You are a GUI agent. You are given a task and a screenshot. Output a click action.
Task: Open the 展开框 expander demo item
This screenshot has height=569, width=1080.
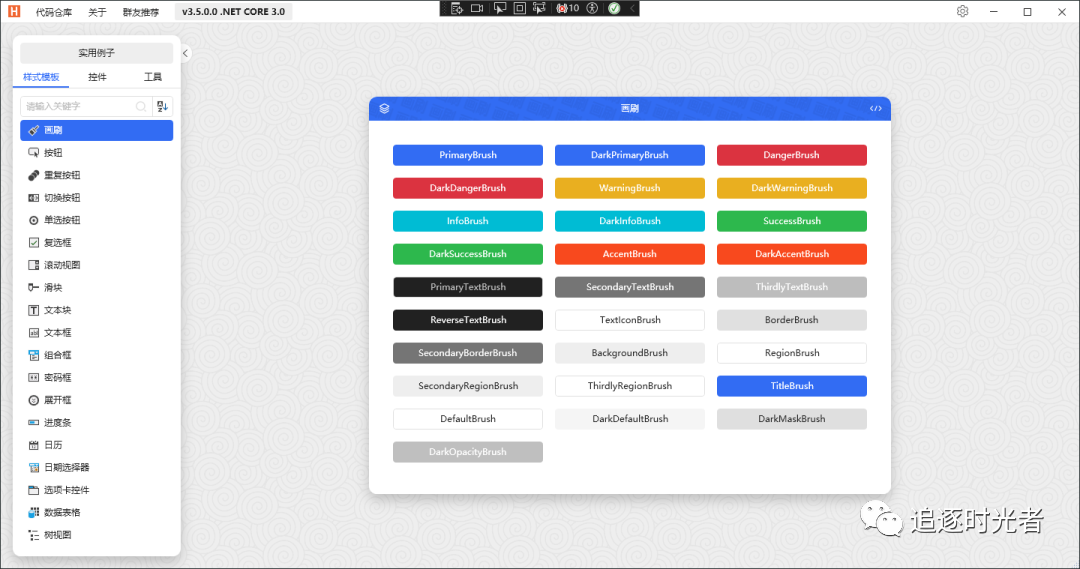(x=57, y=400)
